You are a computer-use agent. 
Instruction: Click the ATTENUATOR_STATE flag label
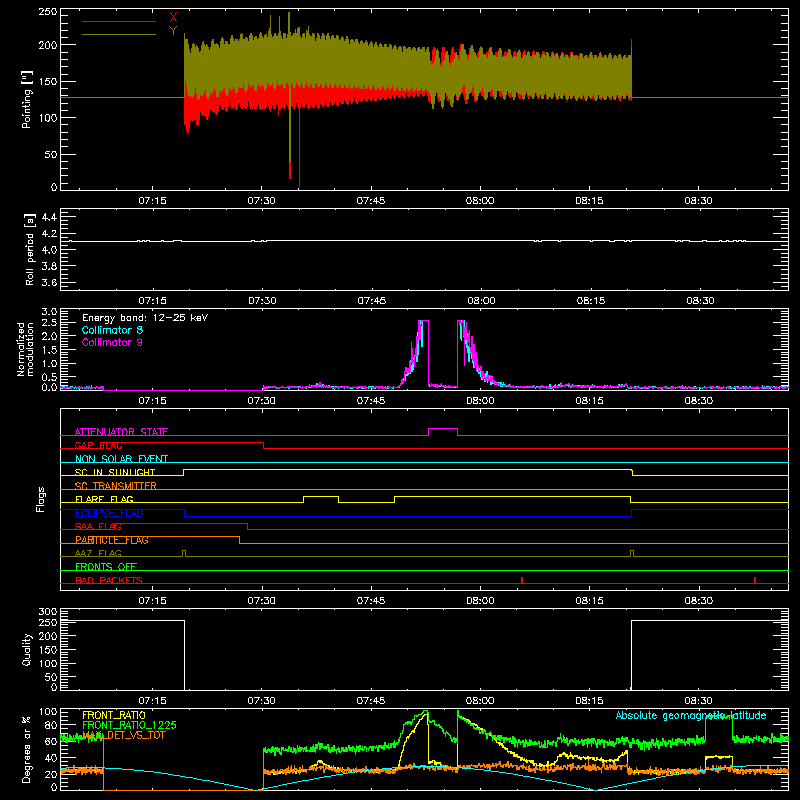click(x=121, y=432)
